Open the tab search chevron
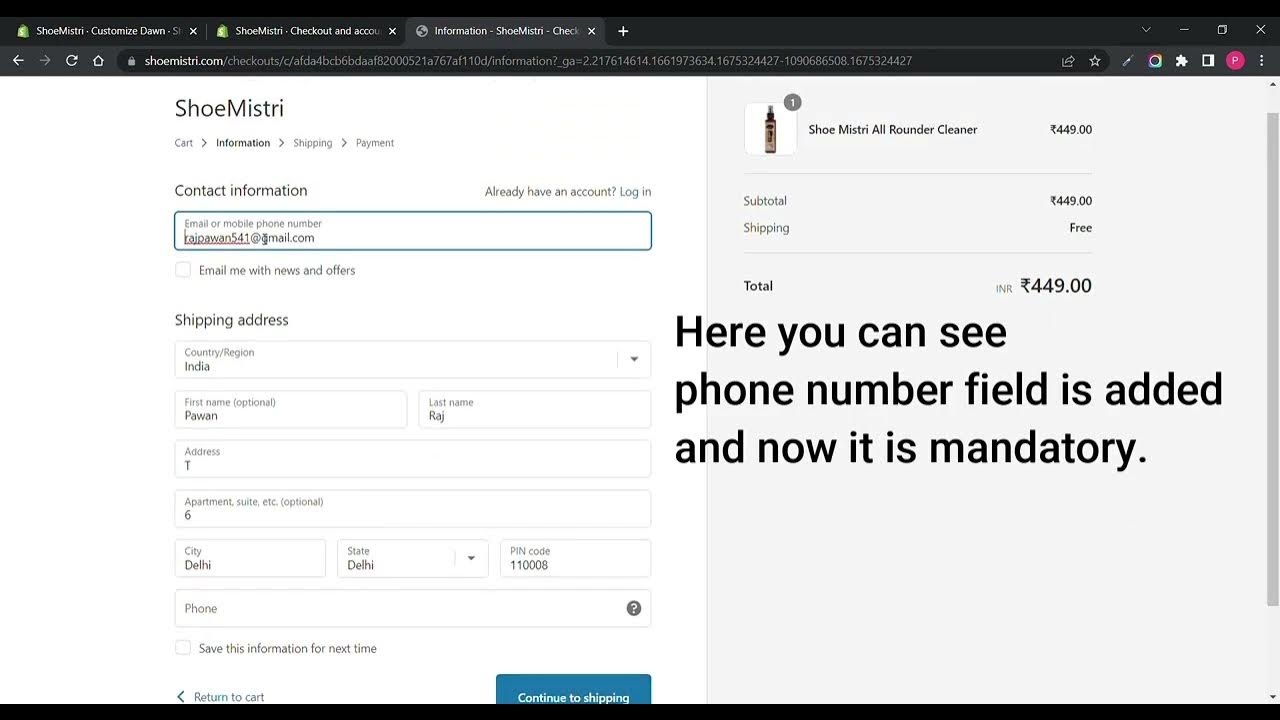The image size is (1280, 720). [1146, 30]
